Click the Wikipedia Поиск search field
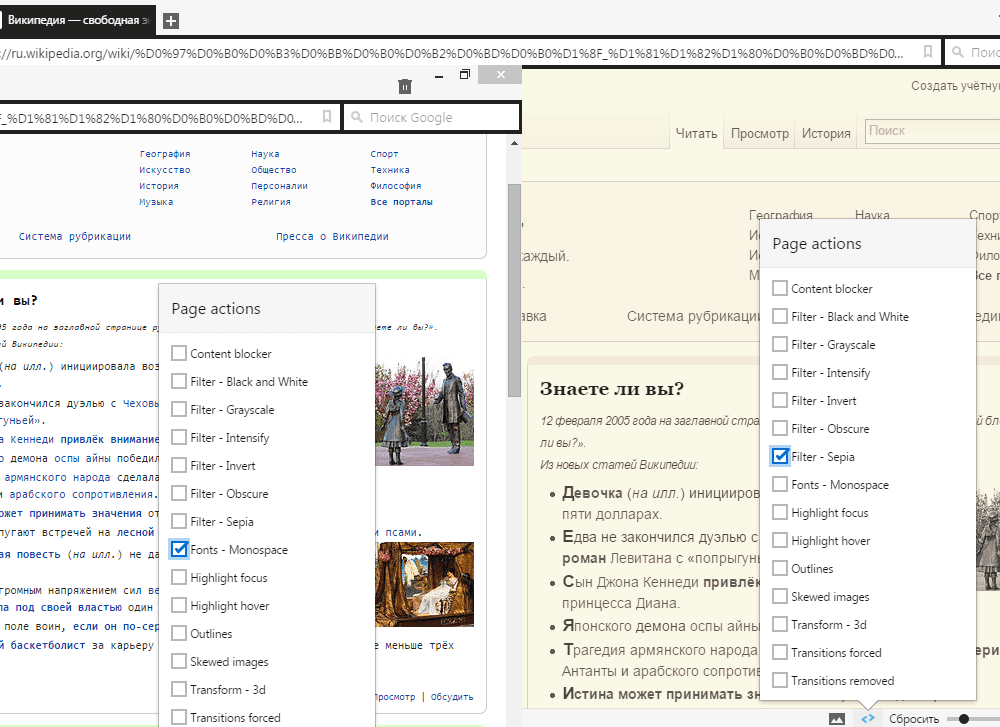1000x727 pixels. 932,131
